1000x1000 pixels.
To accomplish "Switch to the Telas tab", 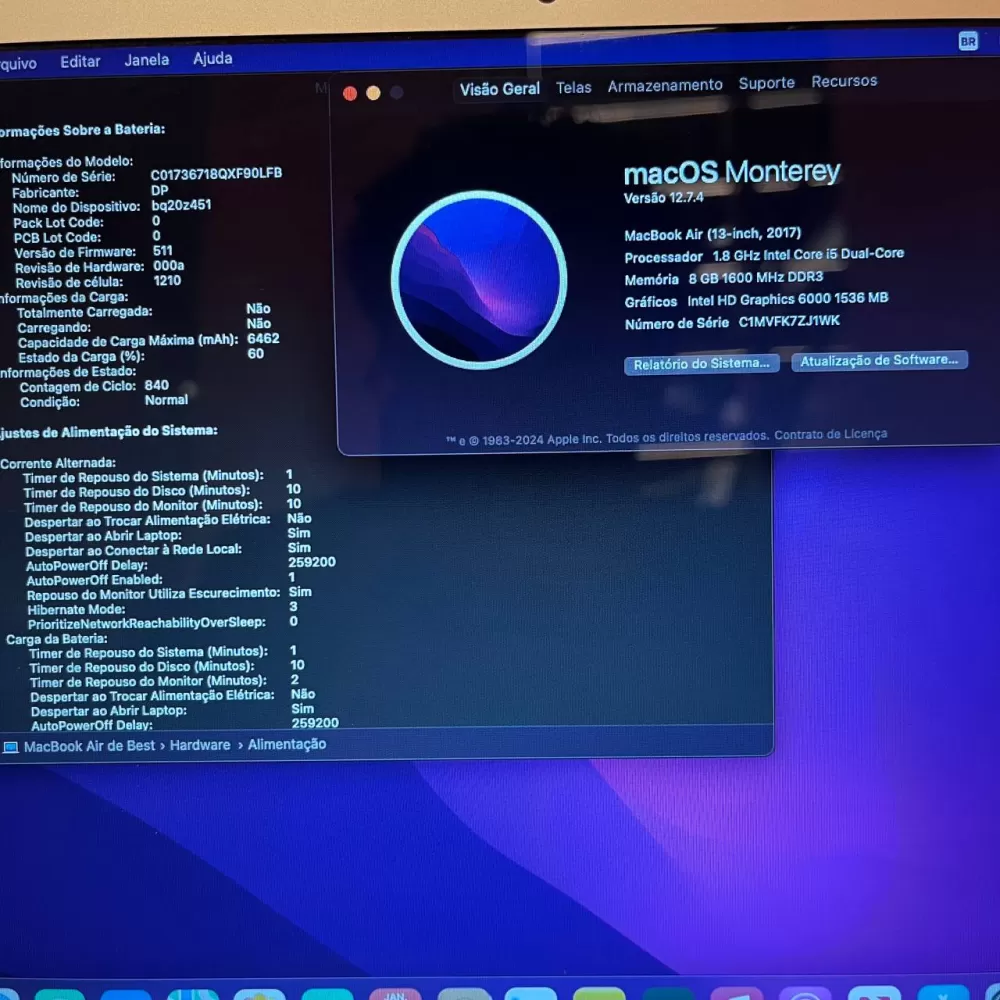I will click(x=574, y=87).
